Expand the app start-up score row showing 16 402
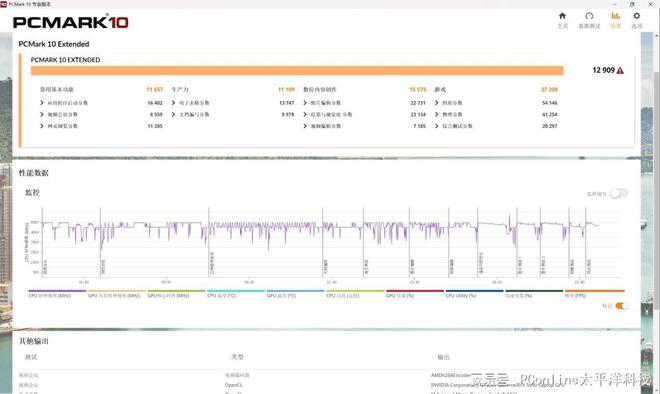The height and width of the screenshot is (394, 660). 101,103
